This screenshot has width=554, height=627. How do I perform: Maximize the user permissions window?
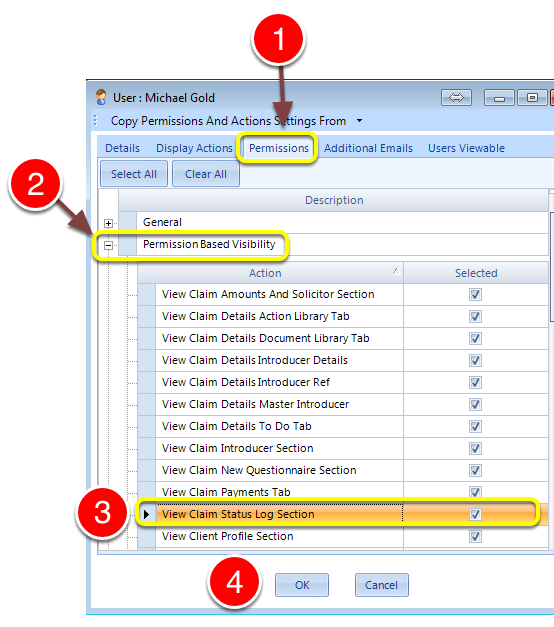[532, 98]
